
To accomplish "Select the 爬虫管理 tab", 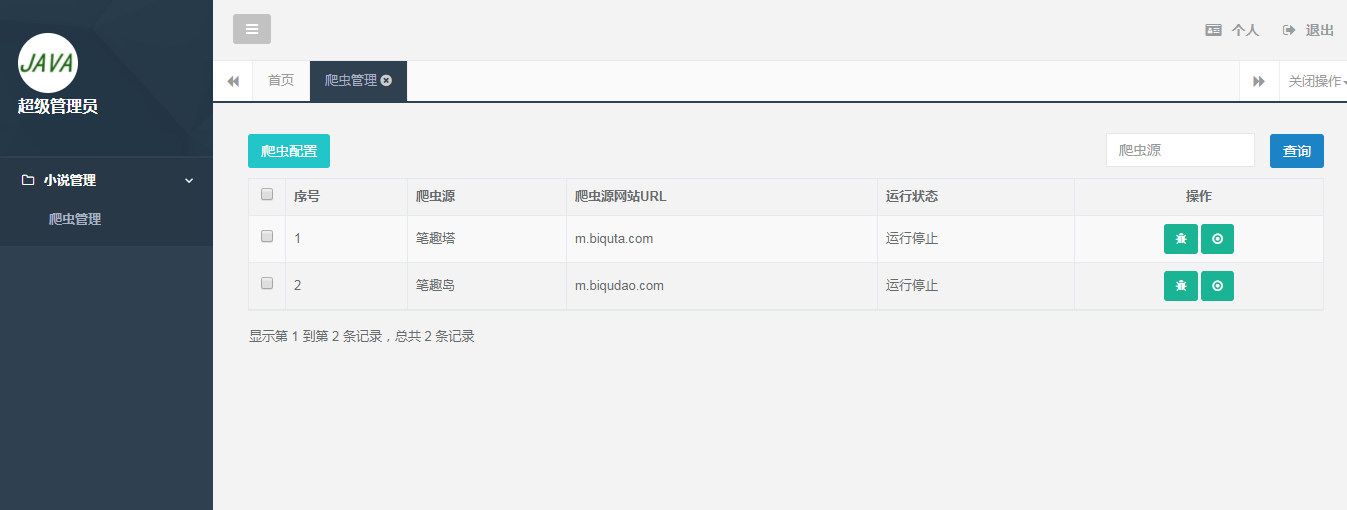I will pos(351,81).
